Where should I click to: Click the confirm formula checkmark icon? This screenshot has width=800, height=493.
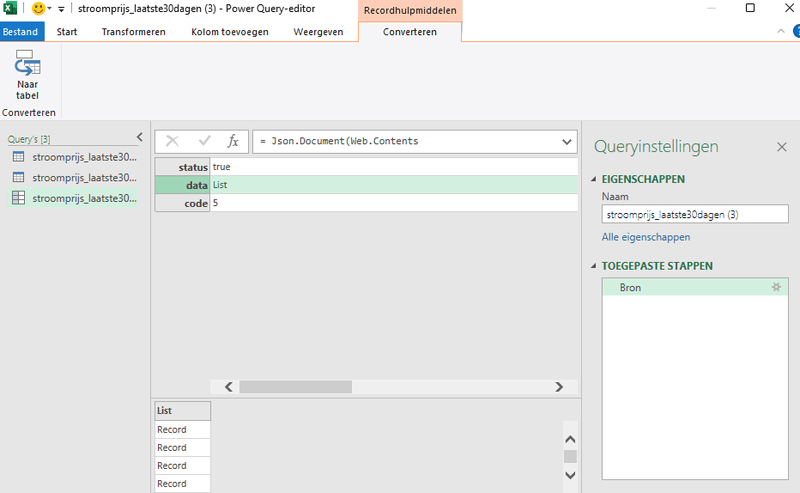(x=205, y=141)
